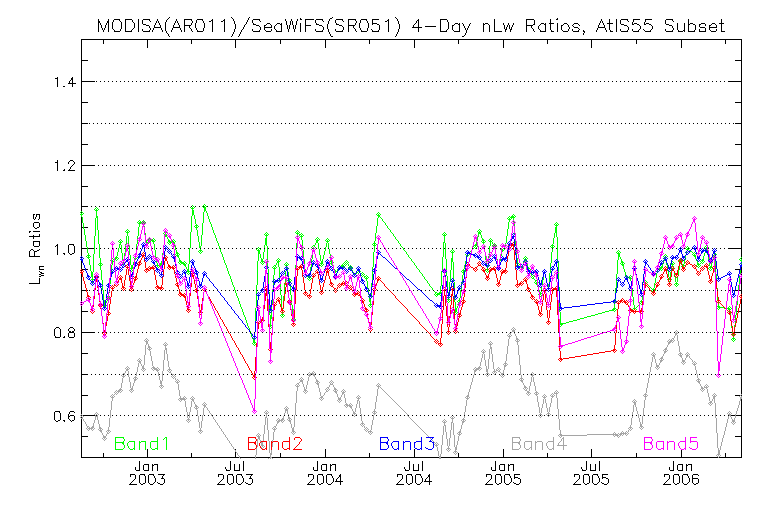Click the gray Band4 peak near Jan 2005
Screen dimensions: 768x512
point(513,330)
